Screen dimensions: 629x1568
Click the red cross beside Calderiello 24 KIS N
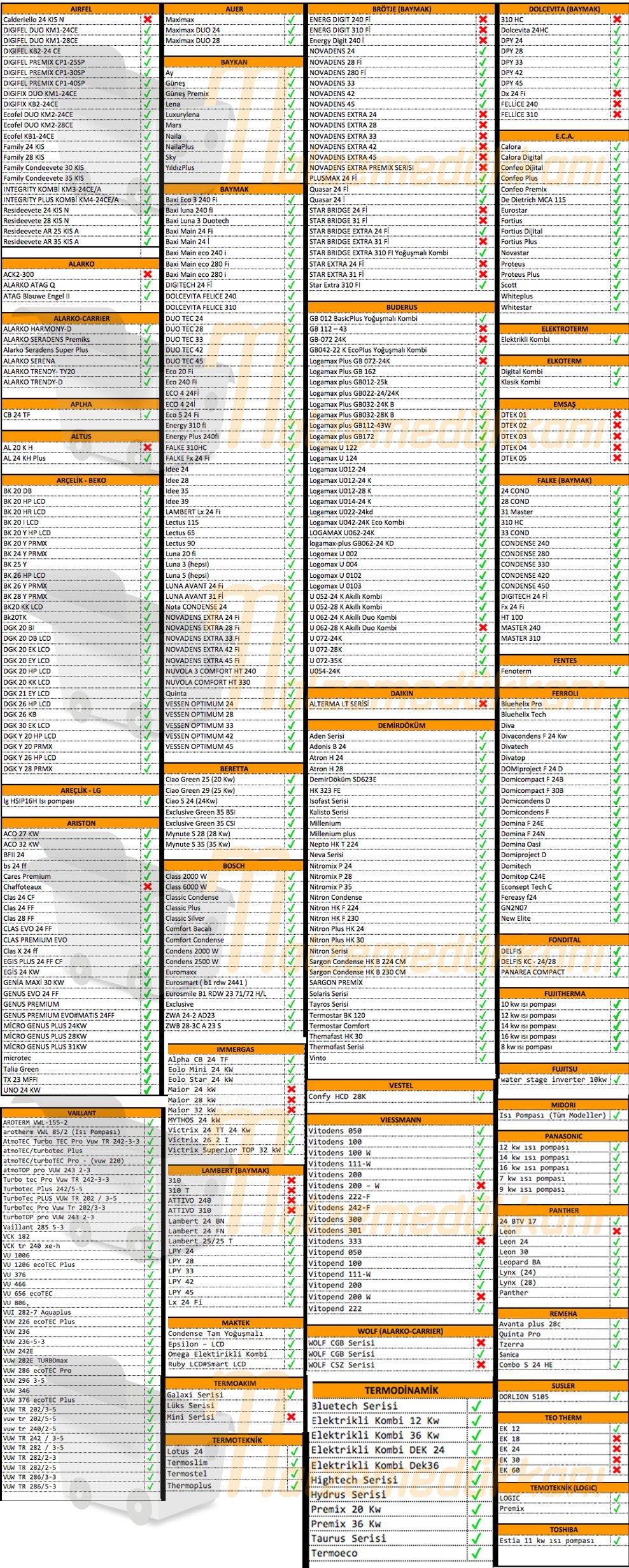(x=148, y=20)
